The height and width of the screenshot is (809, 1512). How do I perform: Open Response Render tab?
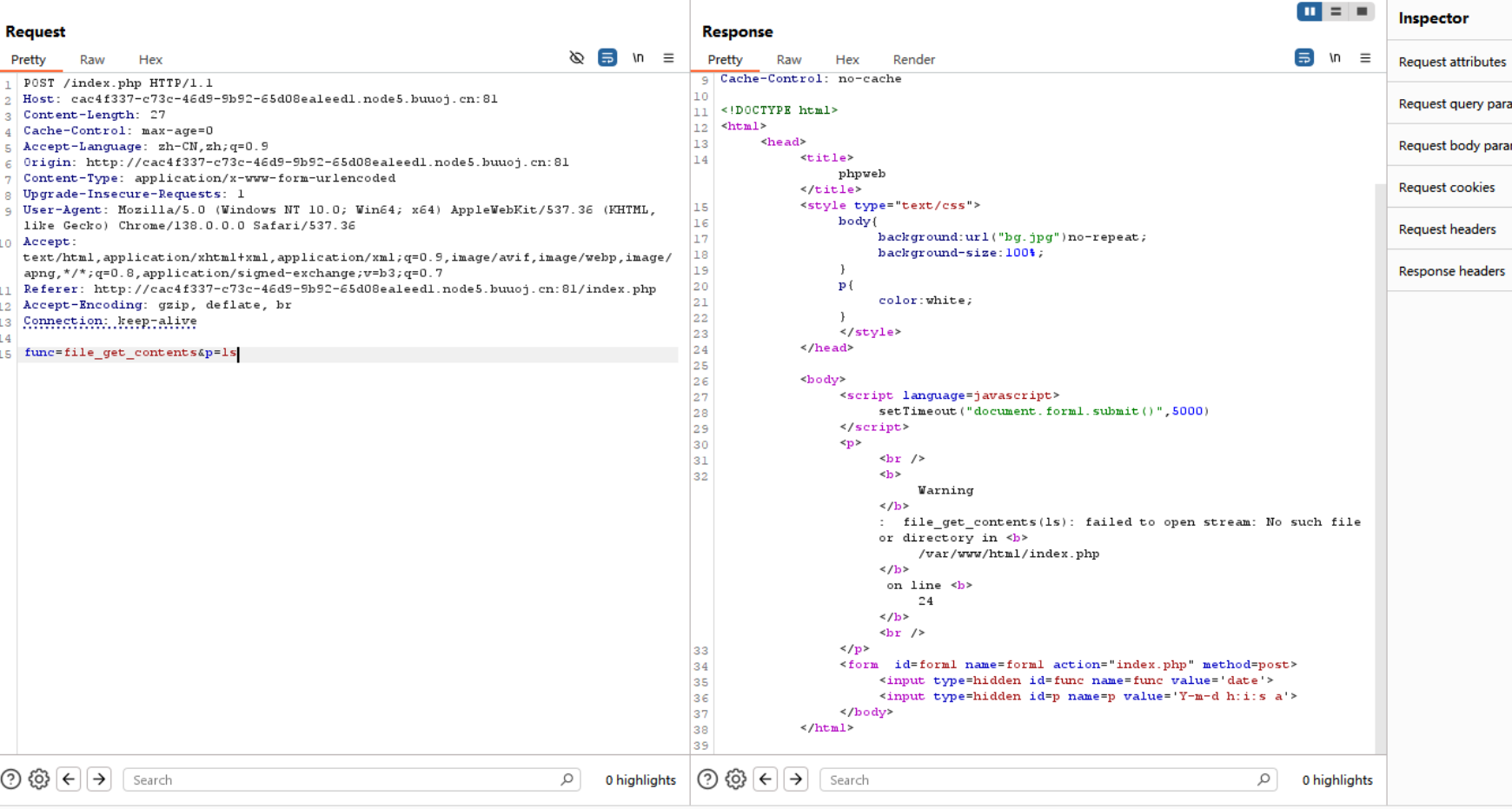pyautogui.click(x=914, y=60)
